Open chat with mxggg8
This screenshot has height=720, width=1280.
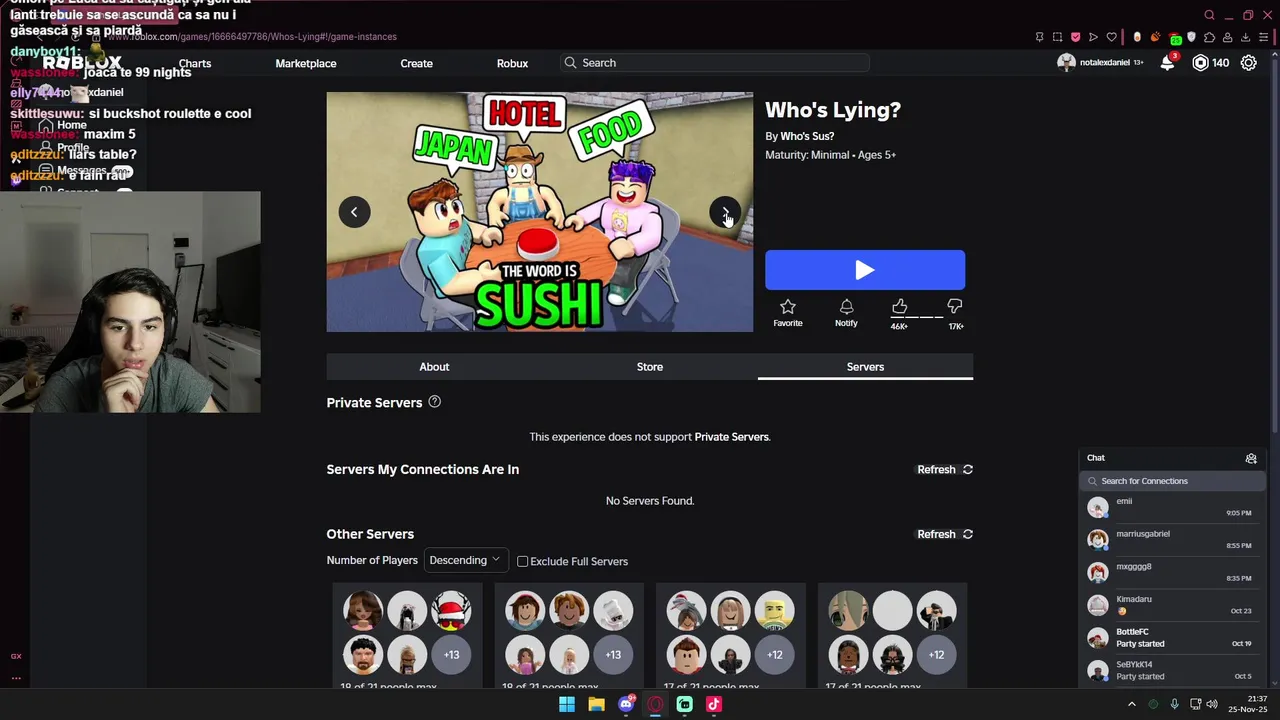pyautogui.click(x=1172, y=572)
